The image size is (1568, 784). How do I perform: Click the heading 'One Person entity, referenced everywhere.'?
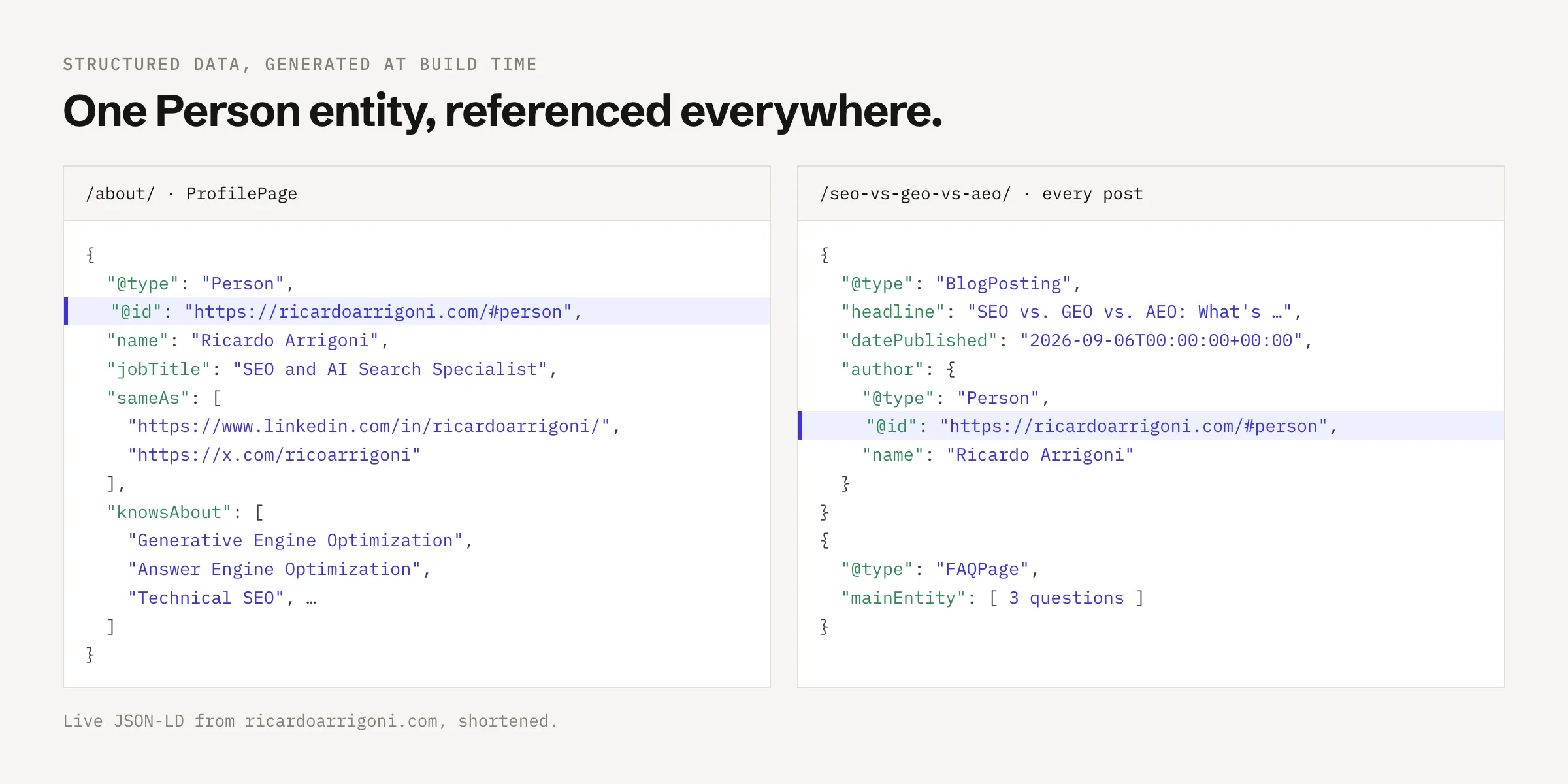click(502, 112)
